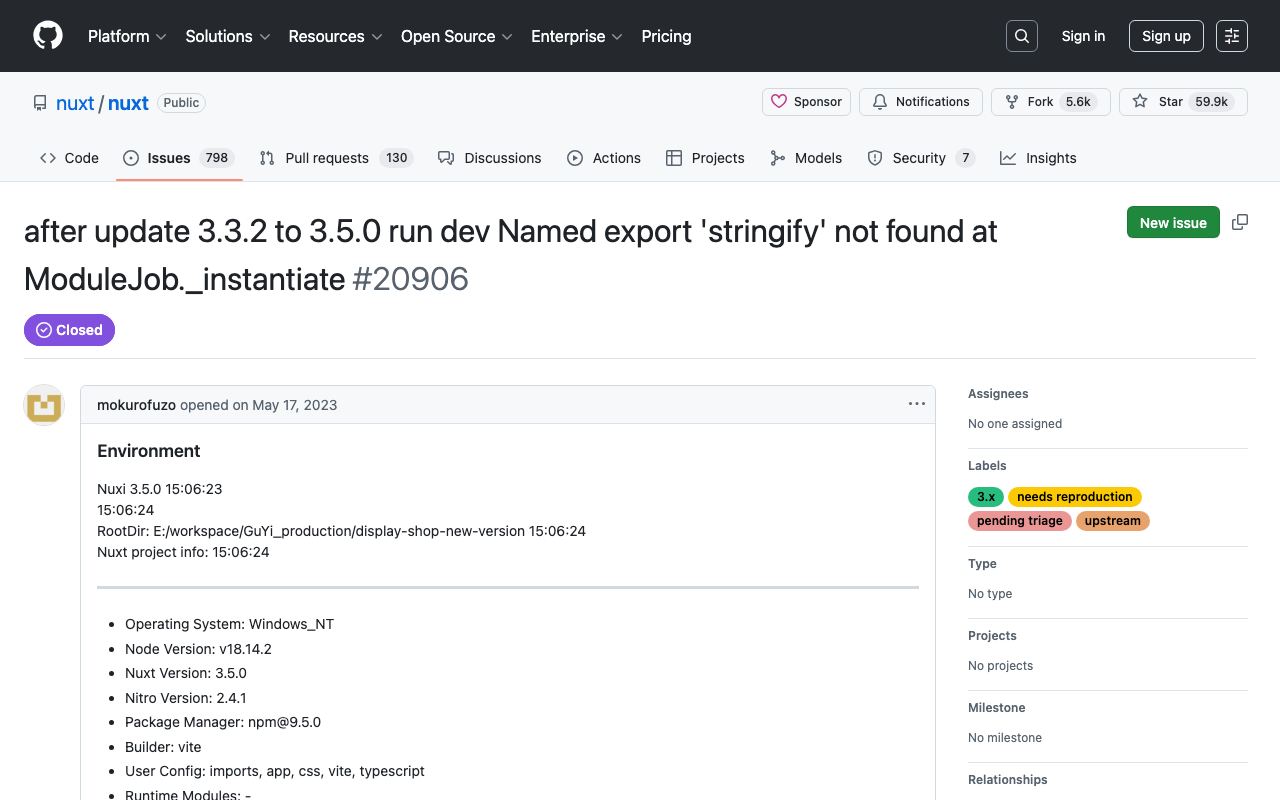Create a New issue
The image size is (1280, 800).
[1173, 222]
